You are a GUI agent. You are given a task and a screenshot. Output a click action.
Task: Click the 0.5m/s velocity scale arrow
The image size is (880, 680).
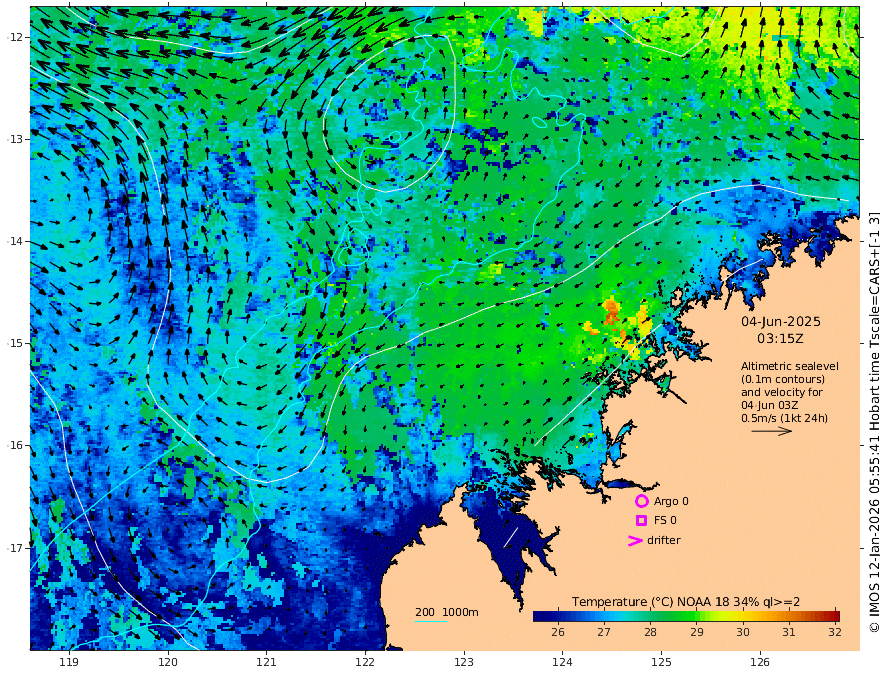[772, 431]
